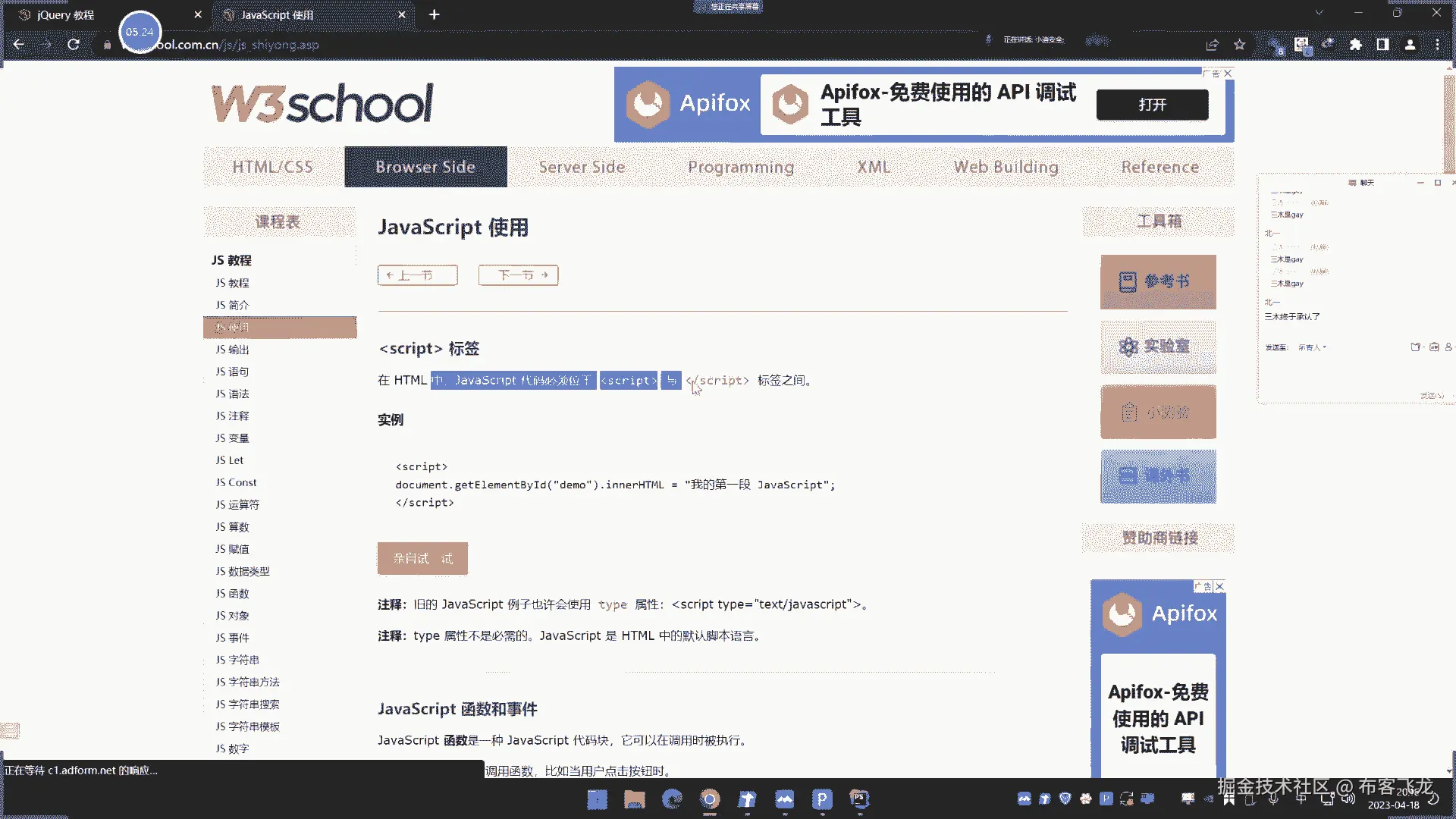Expand the tab search chevron in the title bar
Viewport: 1456px width, 819px height.
tap(1319, 13)
